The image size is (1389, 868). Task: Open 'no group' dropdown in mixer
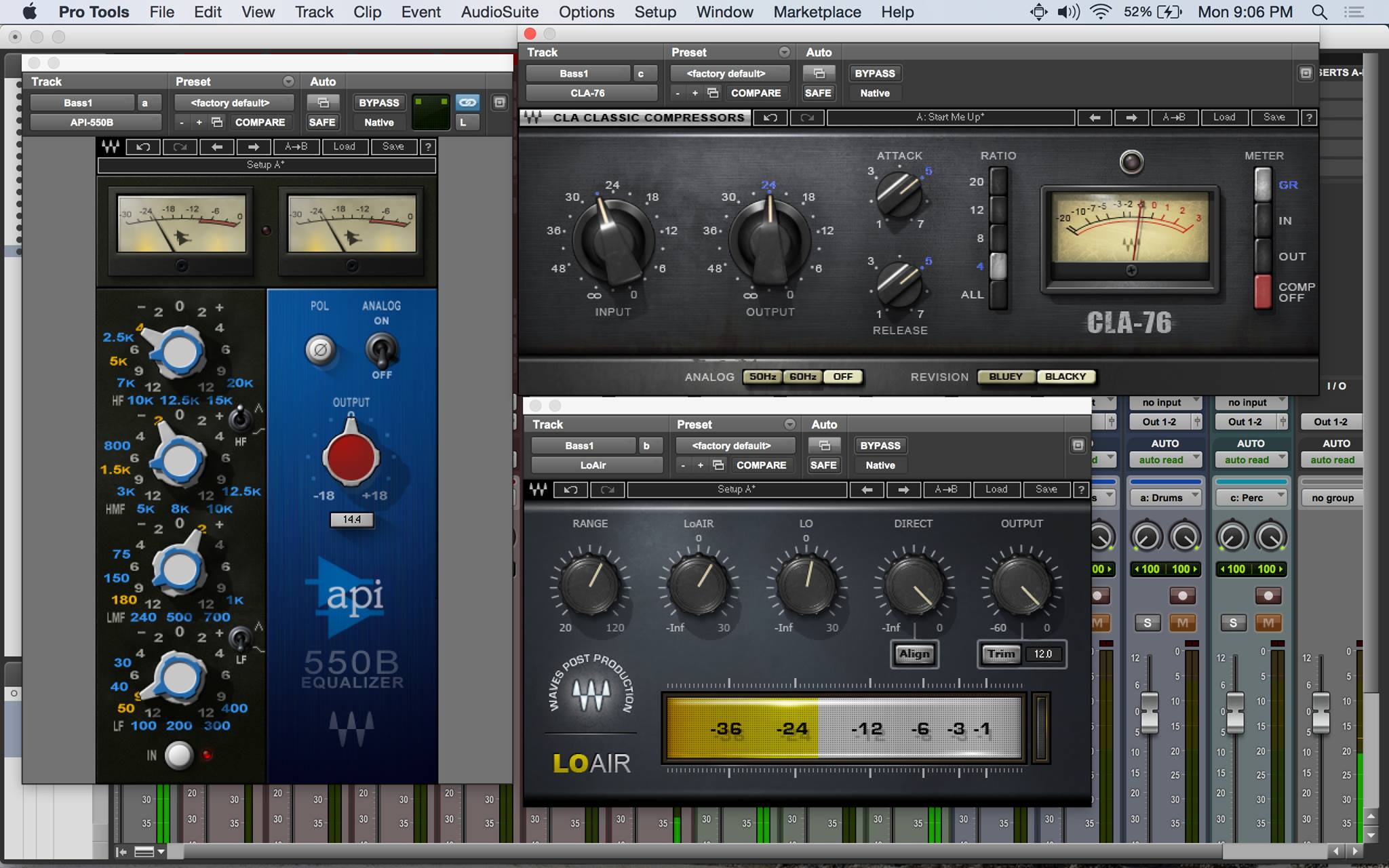click(1332, 498)
